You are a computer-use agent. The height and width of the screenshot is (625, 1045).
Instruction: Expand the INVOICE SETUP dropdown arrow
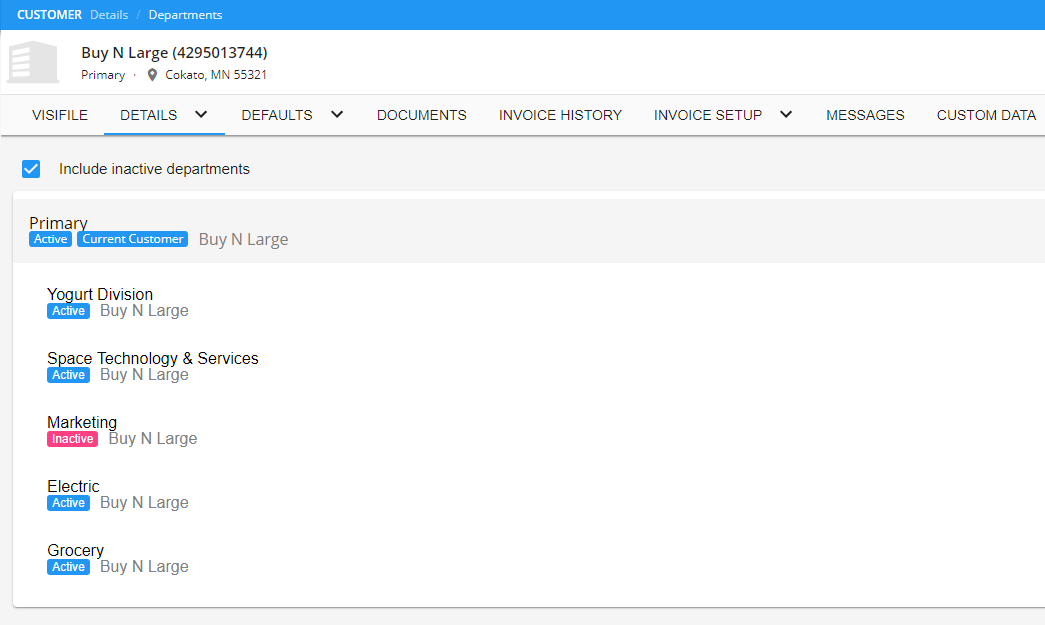pos(786,115)
